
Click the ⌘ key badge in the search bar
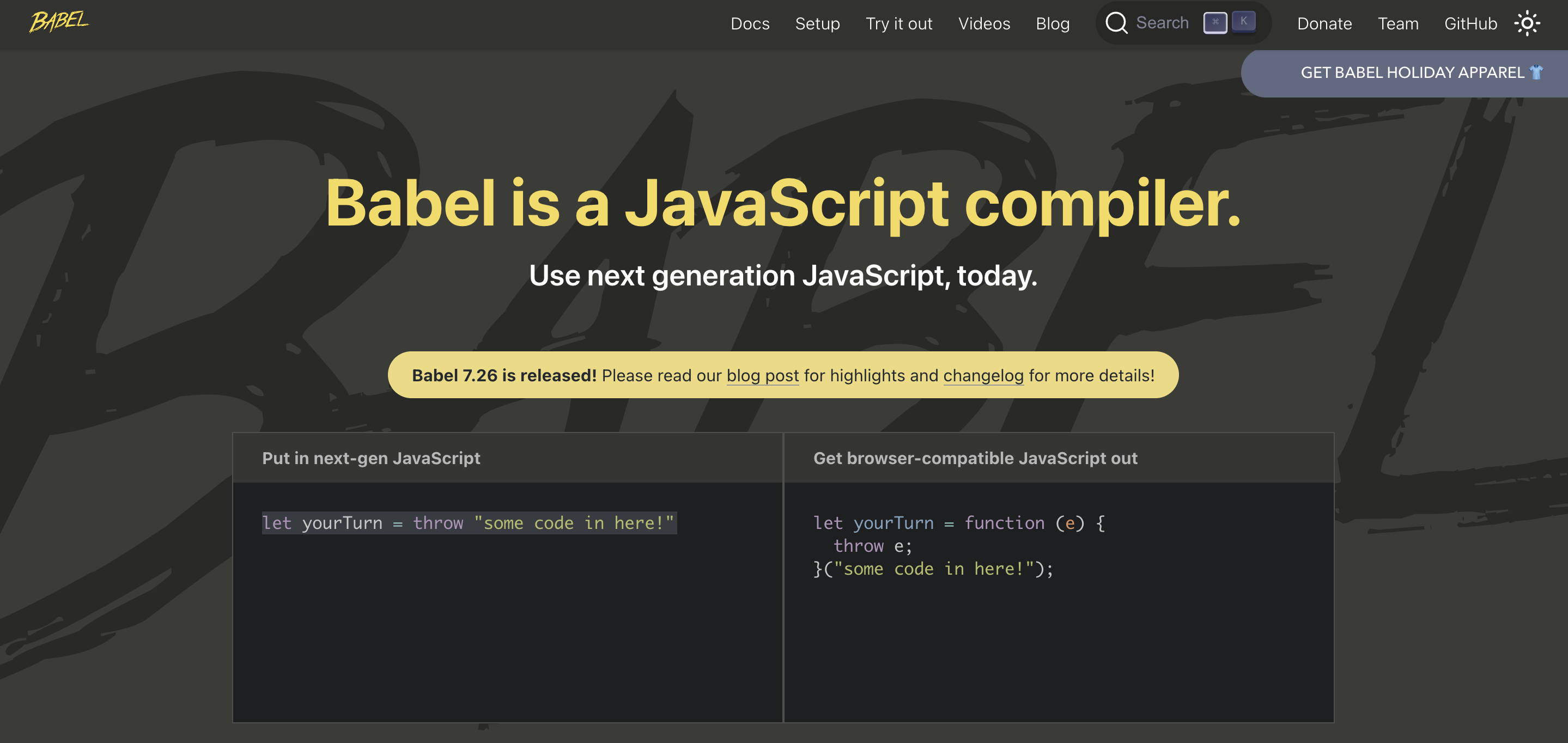1215,22
